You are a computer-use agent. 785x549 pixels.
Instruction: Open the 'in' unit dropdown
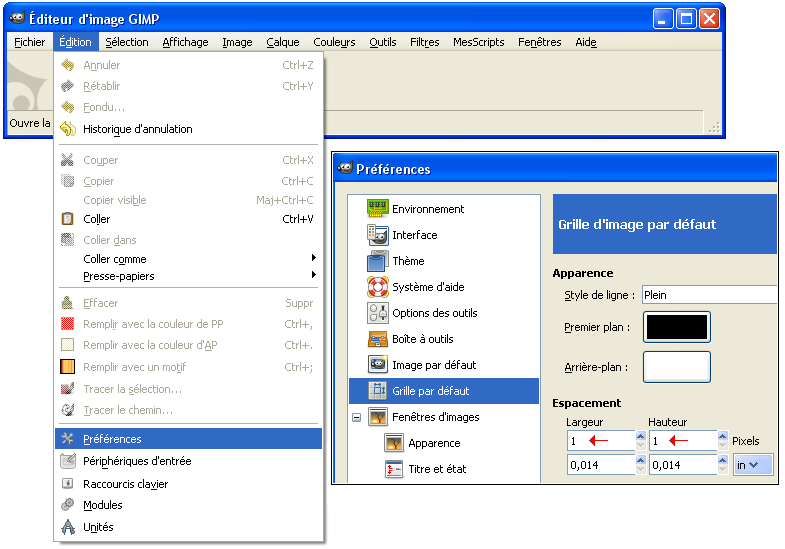tap(752, 465)
